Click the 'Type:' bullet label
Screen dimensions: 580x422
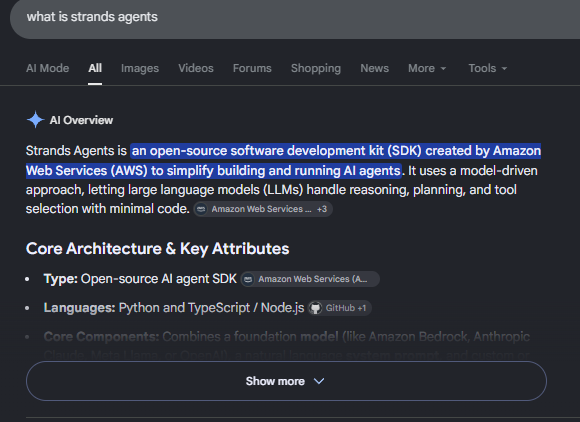(61, 278)
